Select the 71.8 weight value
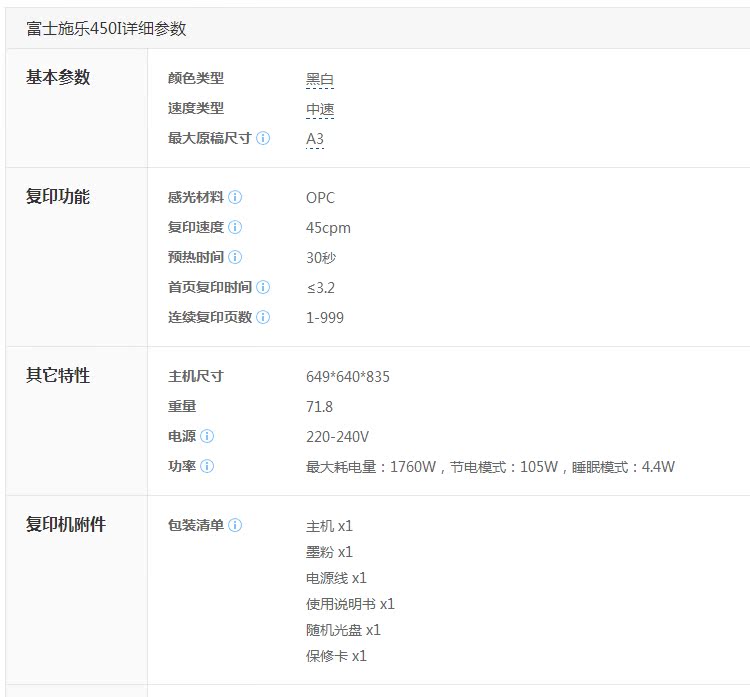 319,407
